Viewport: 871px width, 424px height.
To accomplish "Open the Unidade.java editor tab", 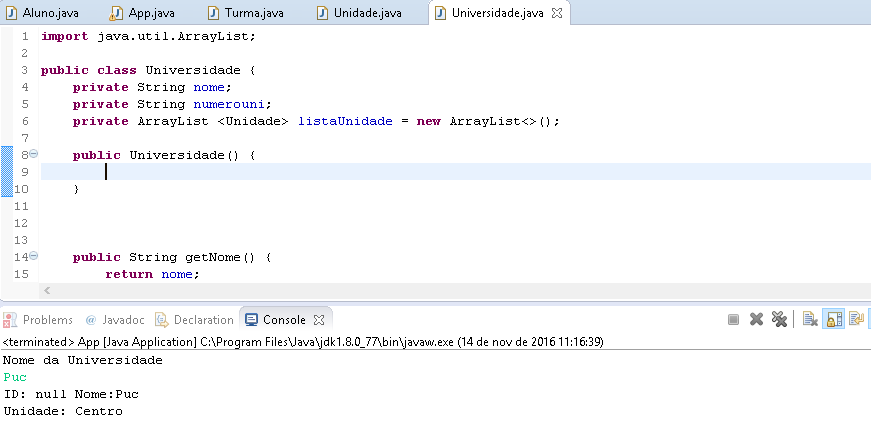I will (x=359, y=13).
